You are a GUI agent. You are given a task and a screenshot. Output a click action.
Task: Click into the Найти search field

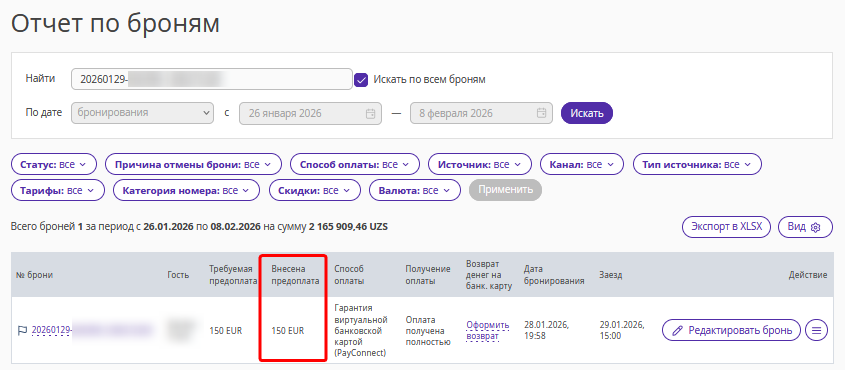212,79
